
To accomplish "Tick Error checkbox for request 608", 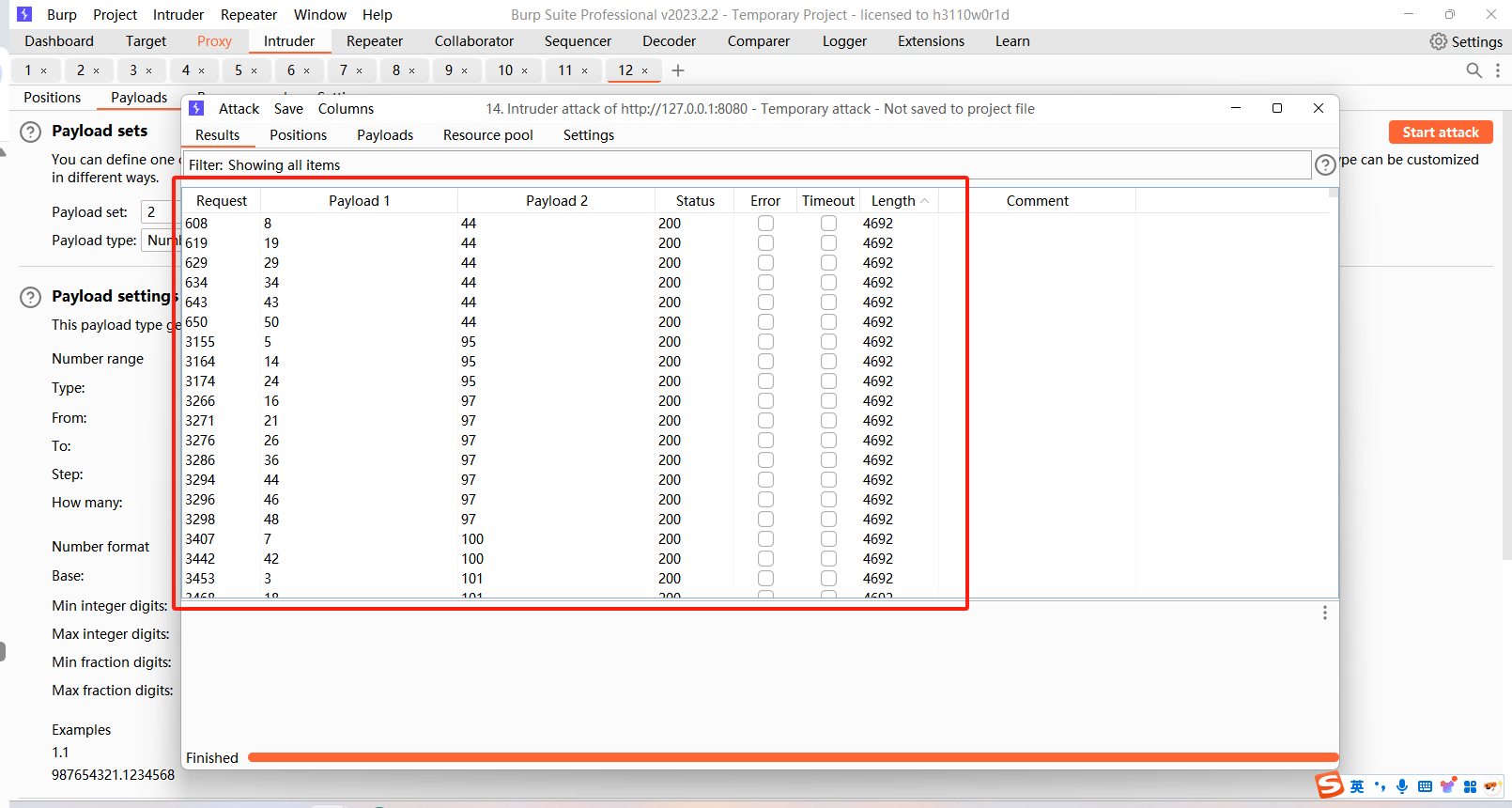I will 765,224.
